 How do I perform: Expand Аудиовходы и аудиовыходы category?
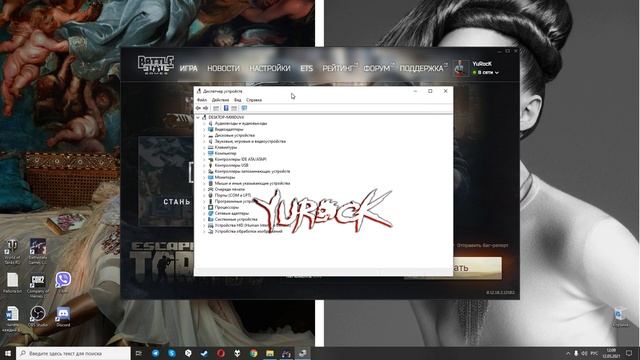[204, 123]
